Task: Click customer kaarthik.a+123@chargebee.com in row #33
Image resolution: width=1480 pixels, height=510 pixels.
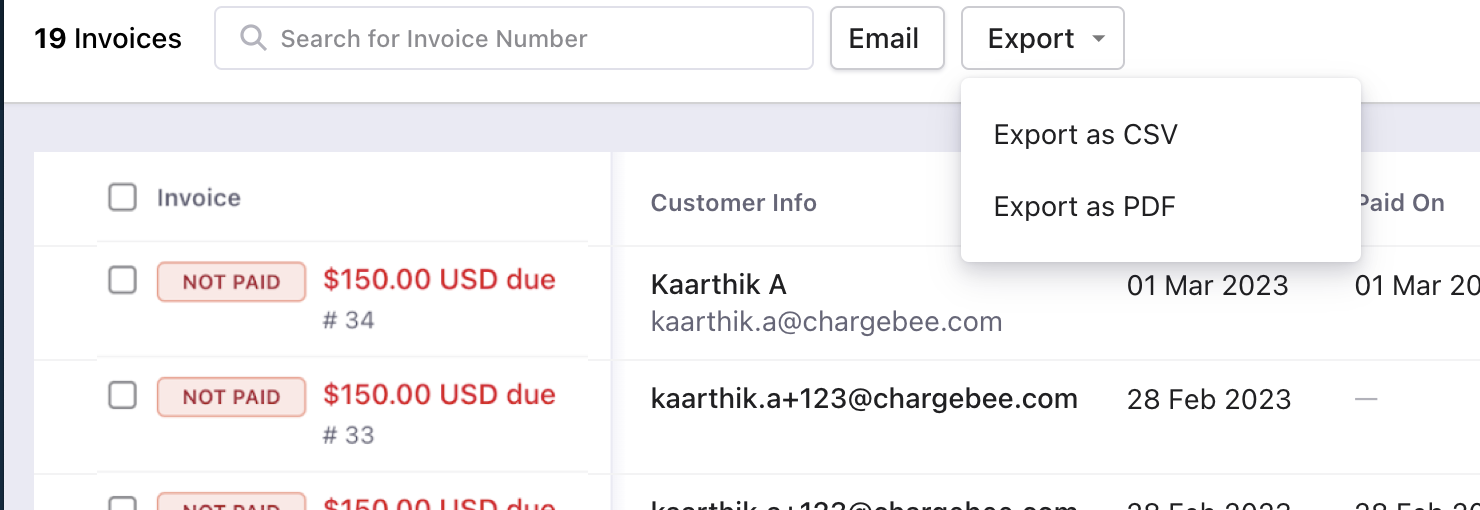Action: point(864,399)
